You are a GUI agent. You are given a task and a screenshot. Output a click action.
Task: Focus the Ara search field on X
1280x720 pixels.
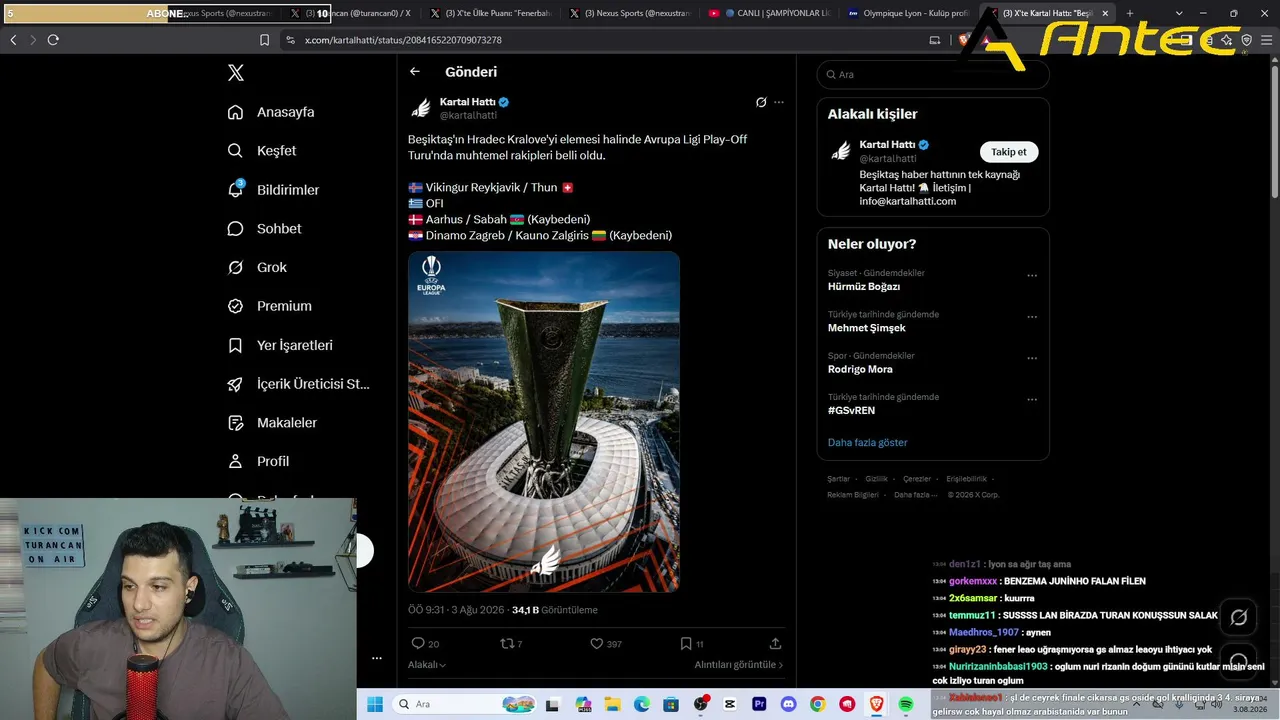pos(933,75)
